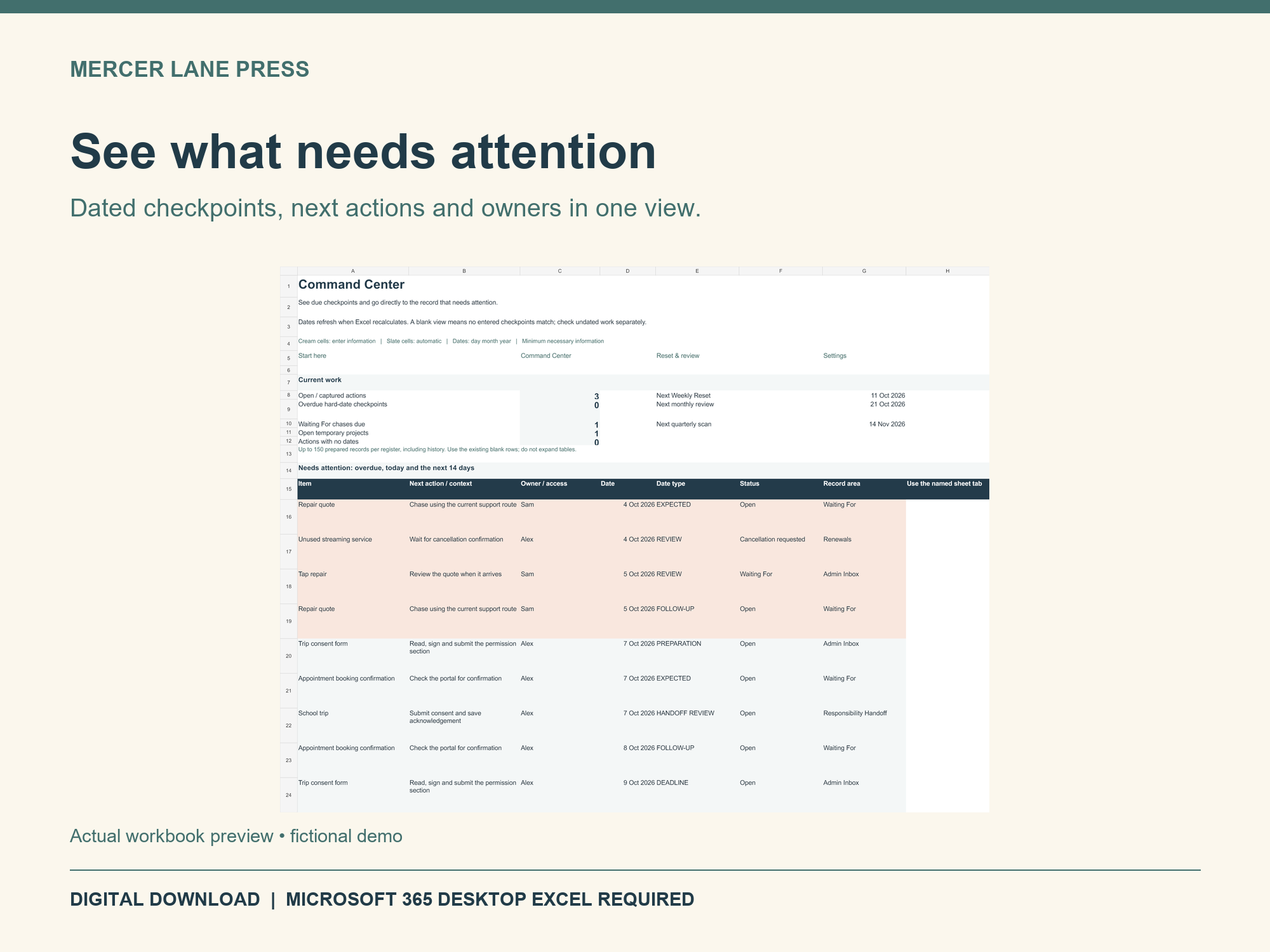Click the 7 Oct 2026 PREPARATION cell

click(662, 644)
